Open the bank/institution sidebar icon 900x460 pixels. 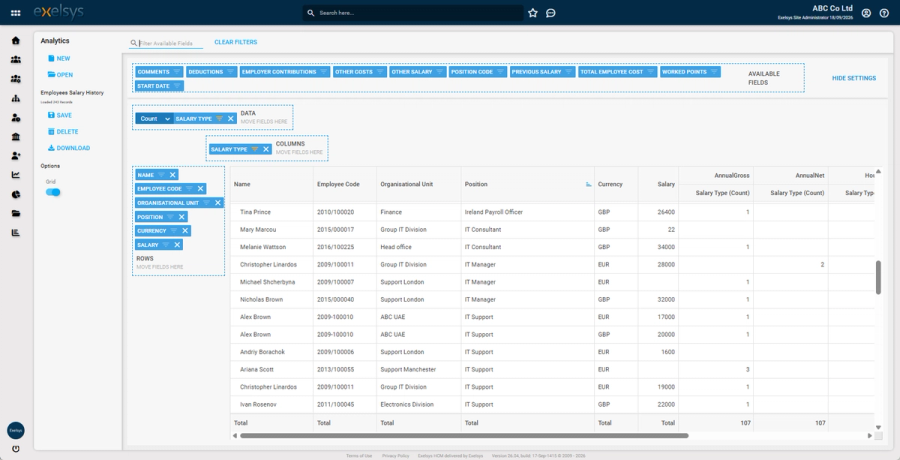[x=15, y=137]
